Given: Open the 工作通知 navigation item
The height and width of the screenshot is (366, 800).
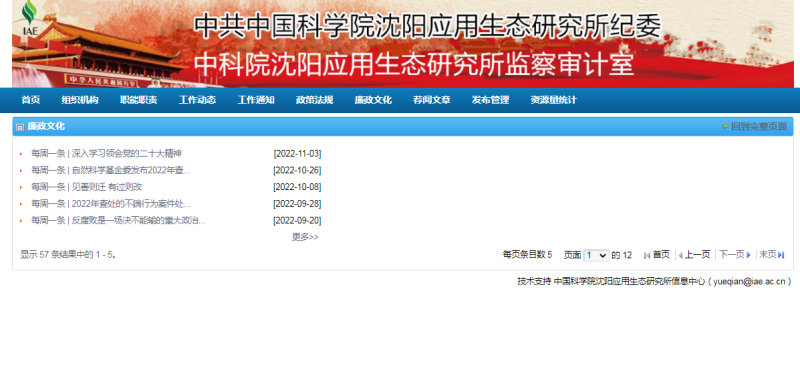Looking at the screenshot, I should 256,100.
